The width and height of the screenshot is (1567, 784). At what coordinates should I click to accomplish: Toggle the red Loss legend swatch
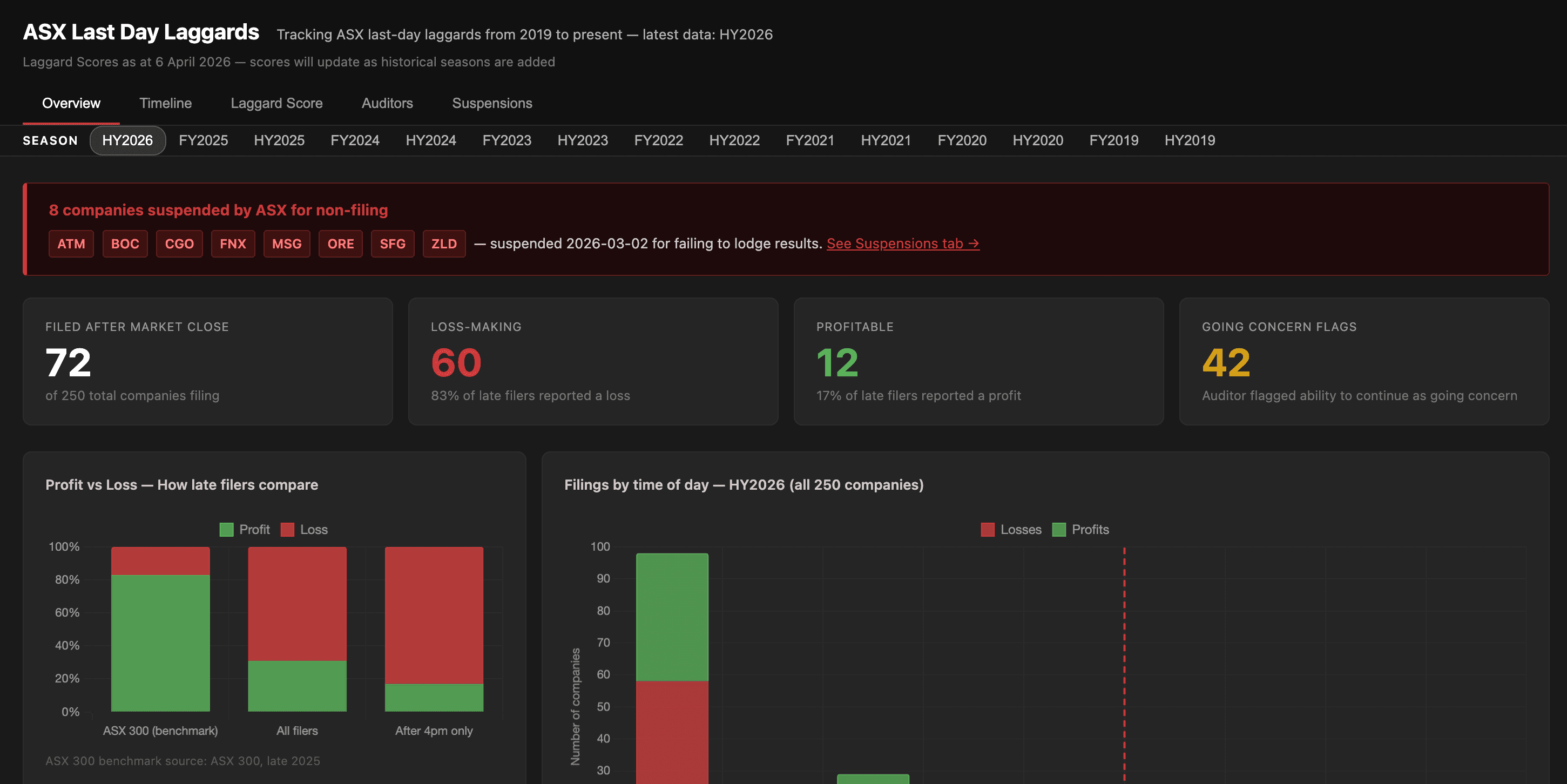pos(287,530)
